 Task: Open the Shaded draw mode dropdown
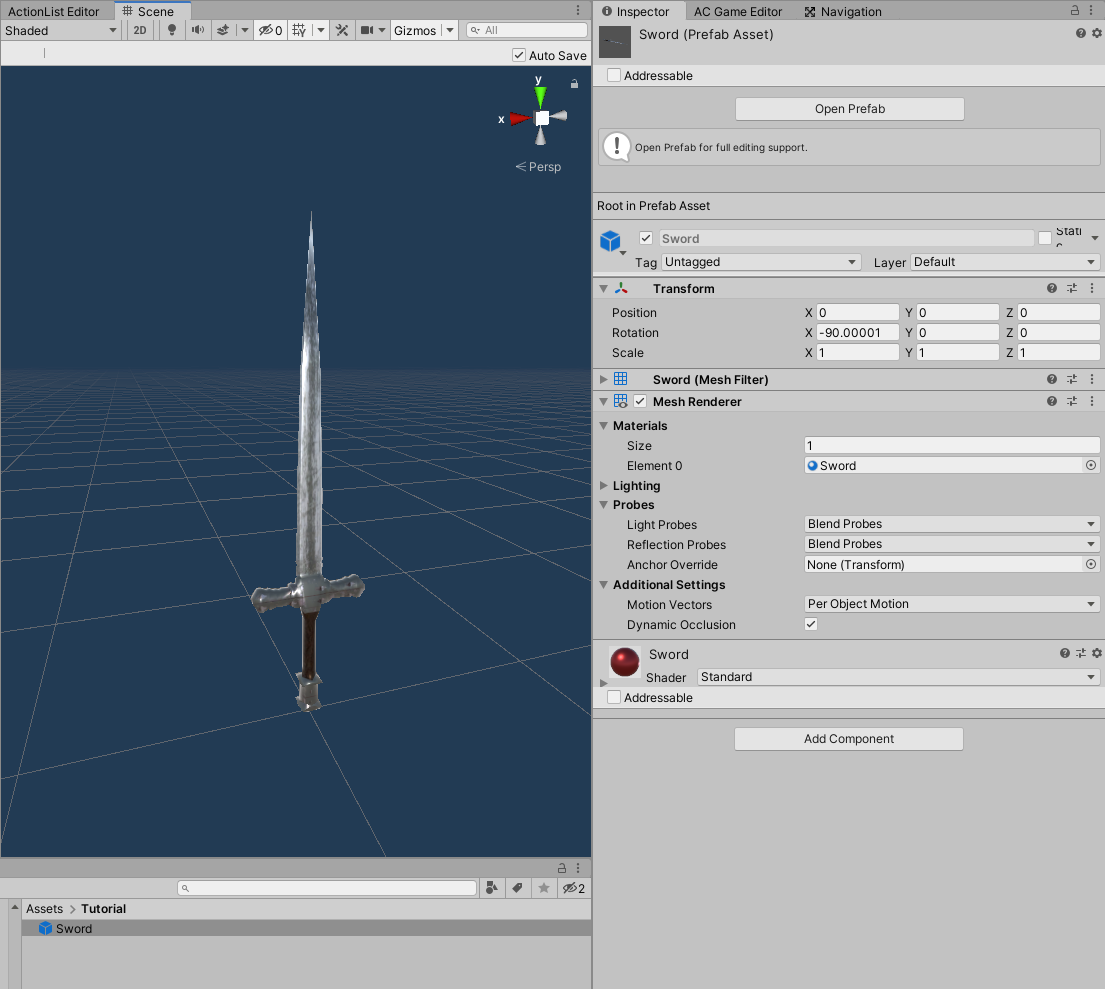tap(61, 30)
